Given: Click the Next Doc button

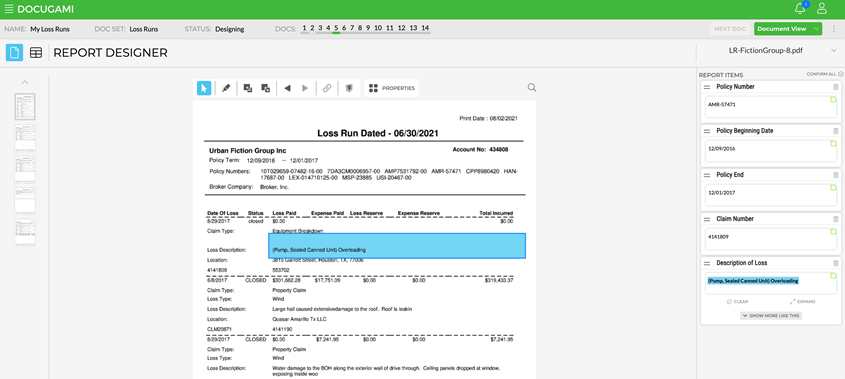Looking at the screenshot, I should 730,29.
